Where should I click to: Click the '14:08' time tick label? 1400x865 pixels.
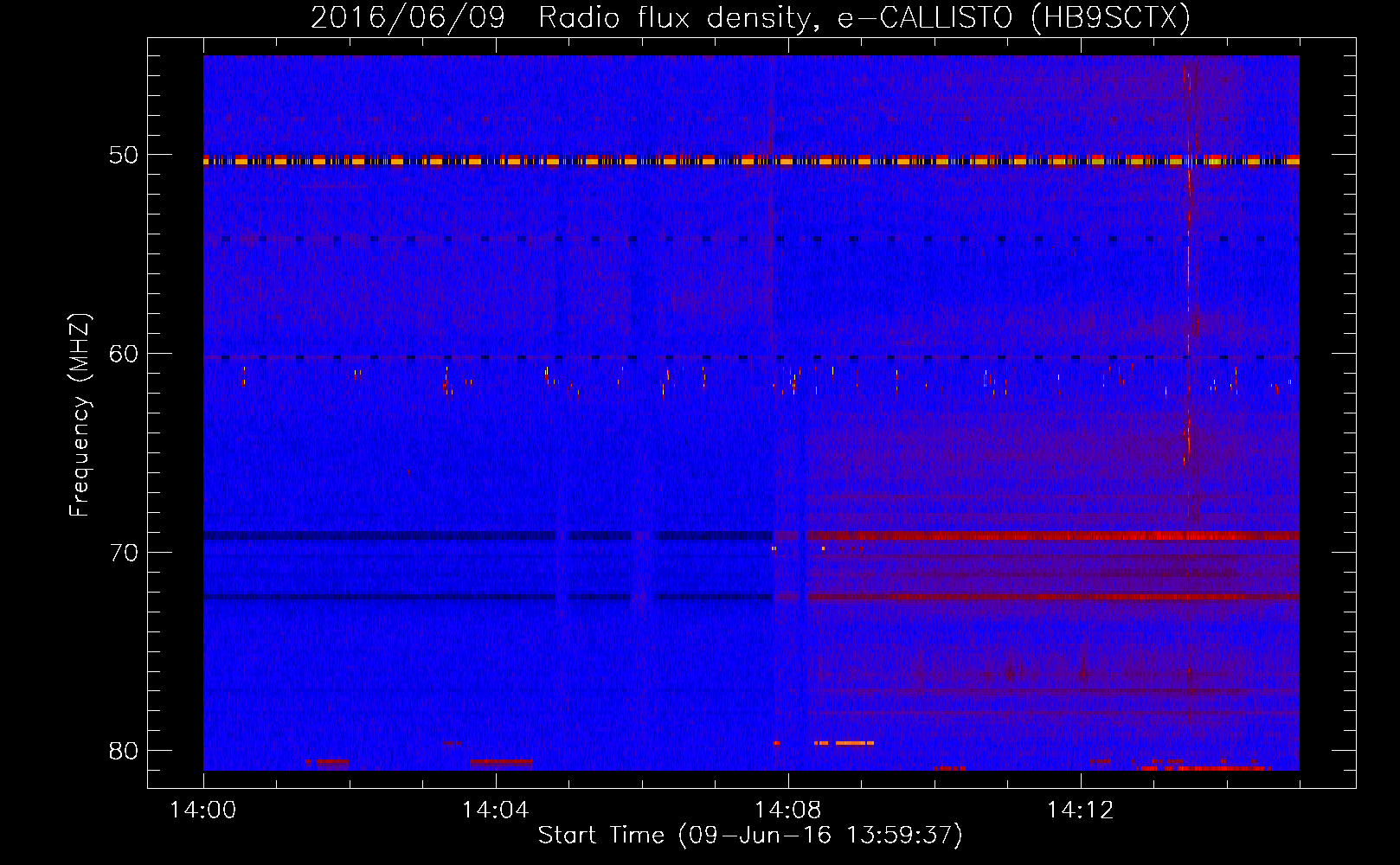(787, 811)
